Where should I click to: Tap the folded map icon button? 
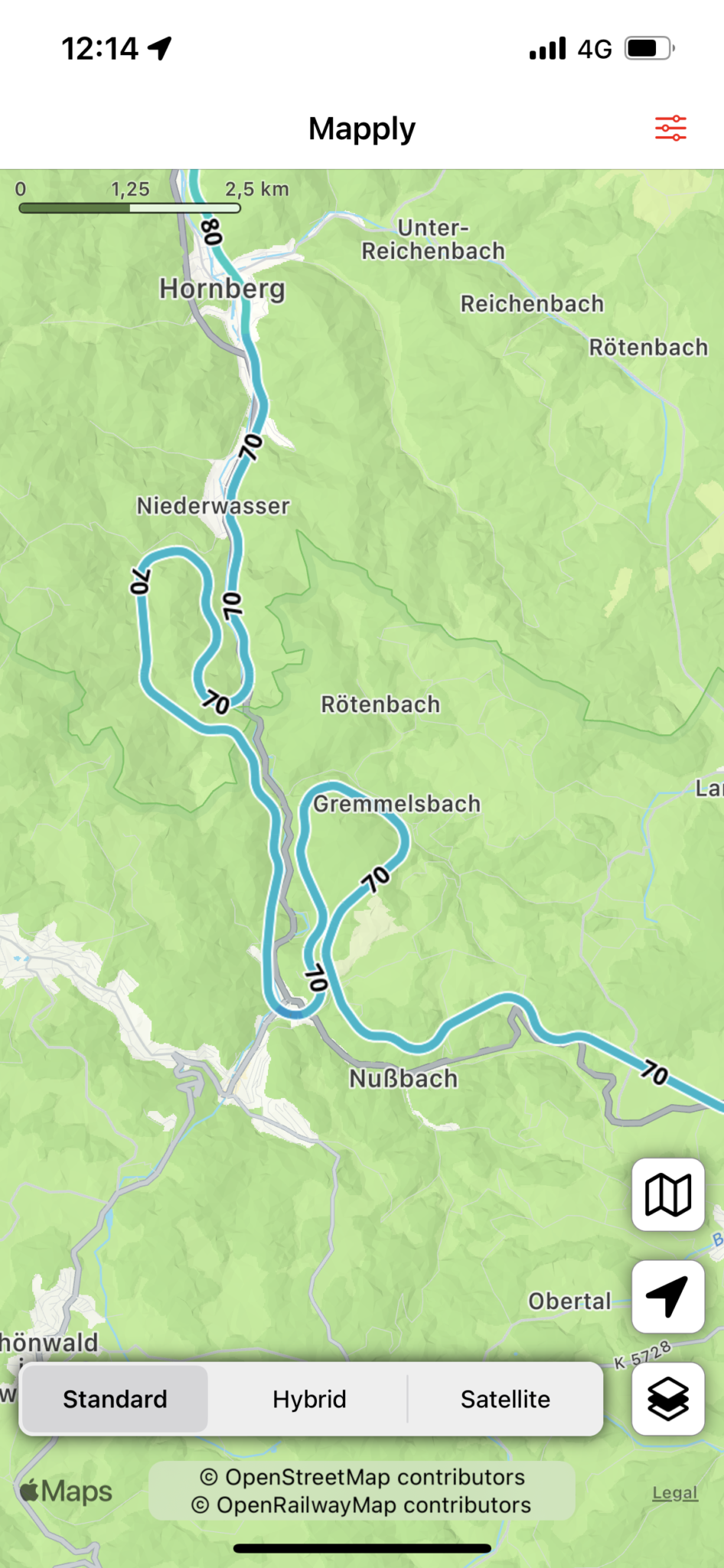668,1194
